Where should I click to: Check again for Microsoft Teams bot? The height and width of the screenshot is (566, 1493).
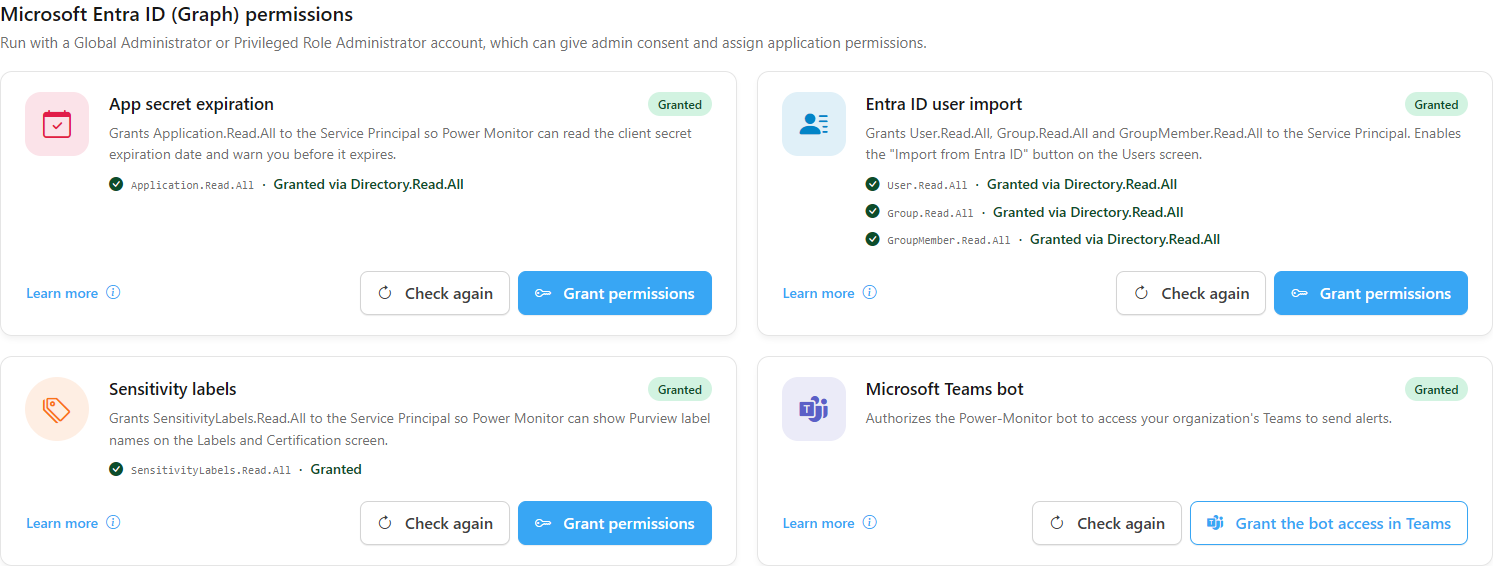tap(1107, 523)
